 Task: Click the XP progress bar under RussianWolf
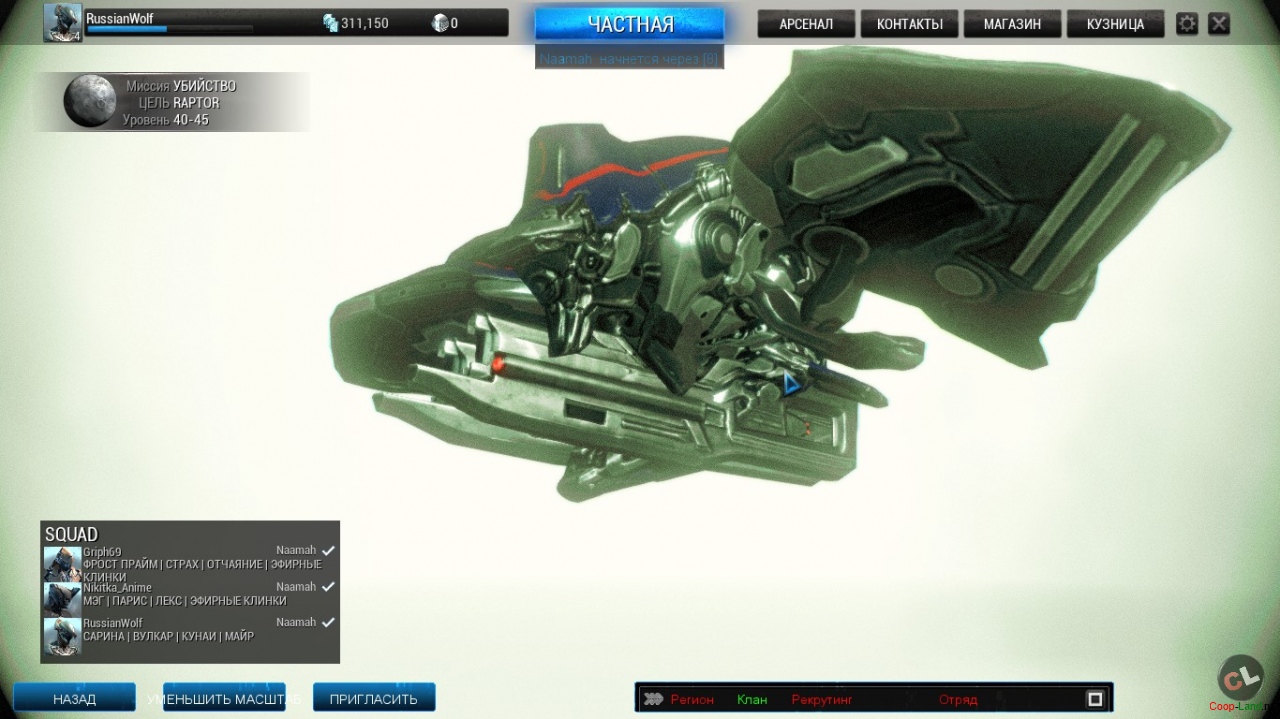point(169,29)
